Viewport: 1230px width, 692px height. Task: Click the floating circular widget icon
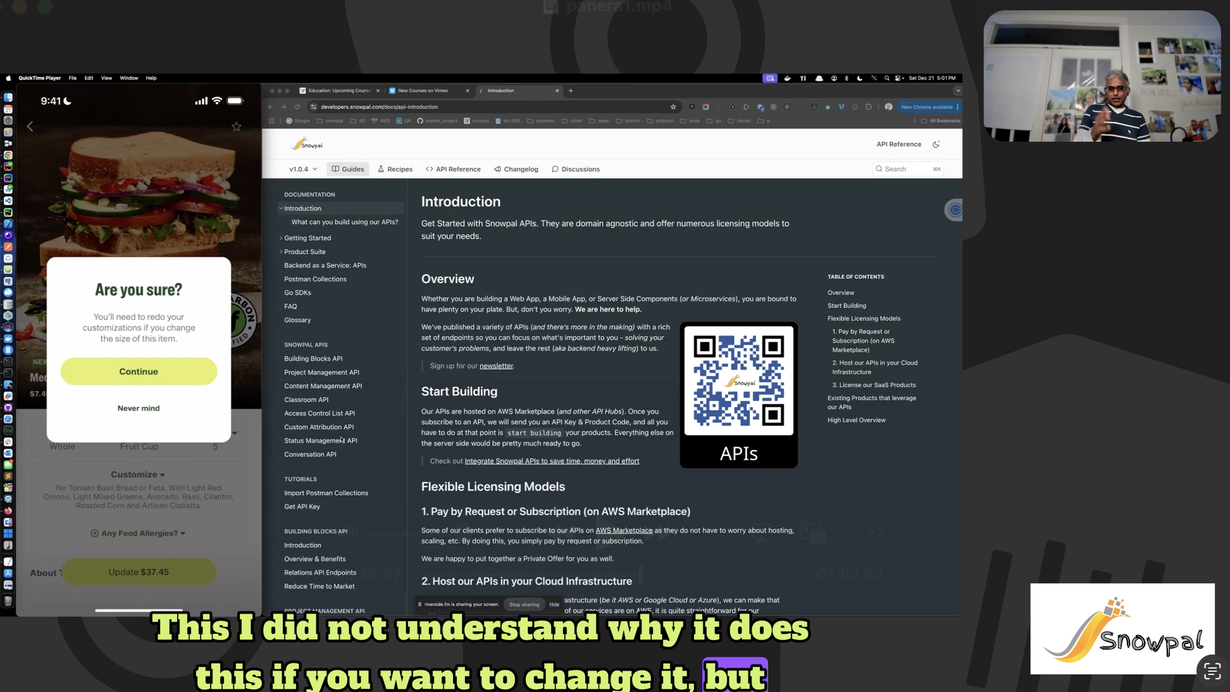pyautogui.click(x=954, y=210)
